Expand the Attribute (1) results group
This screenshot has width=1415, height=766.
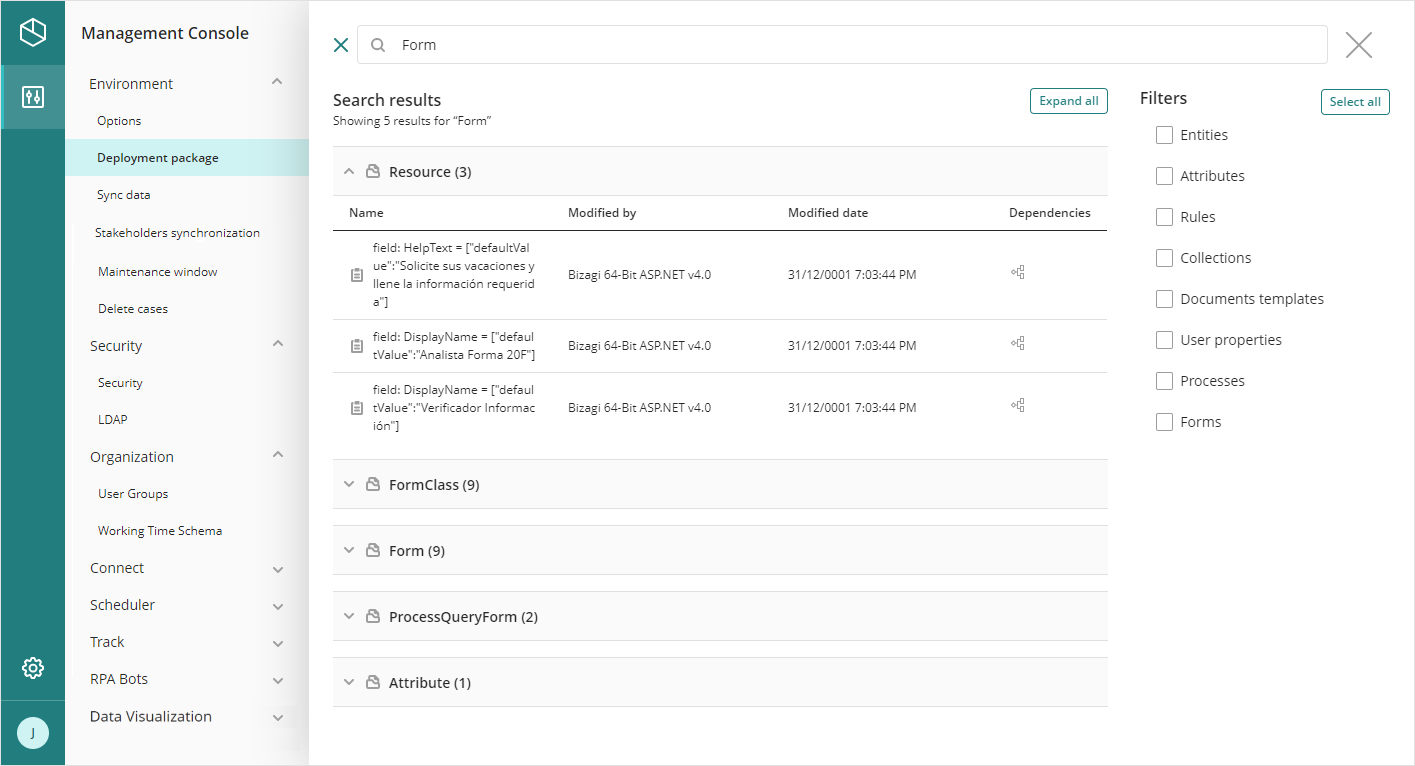(x=349, y=682)
